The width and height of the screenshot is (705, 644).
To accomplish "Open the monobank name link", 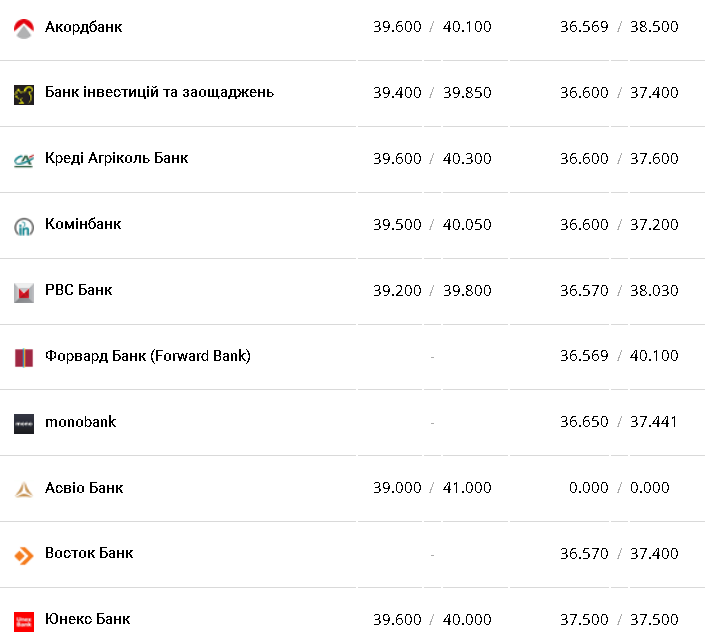I will [80, 422].
